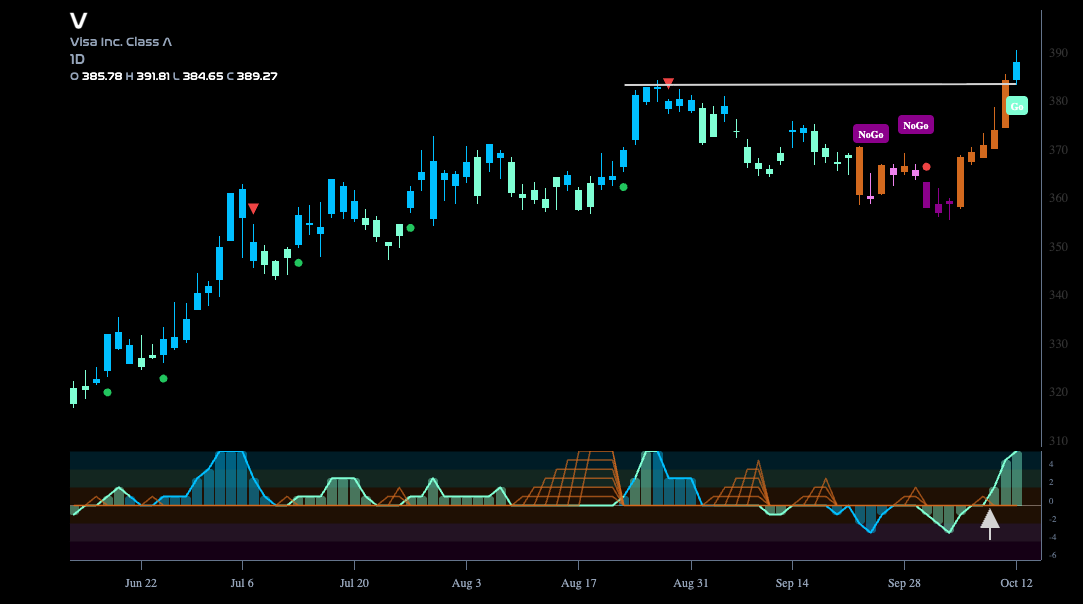Click the Visa Inc. Class A name
The width and height of the screenshot is (1083, 604).
pyautogui.click(x=121, y=41)
